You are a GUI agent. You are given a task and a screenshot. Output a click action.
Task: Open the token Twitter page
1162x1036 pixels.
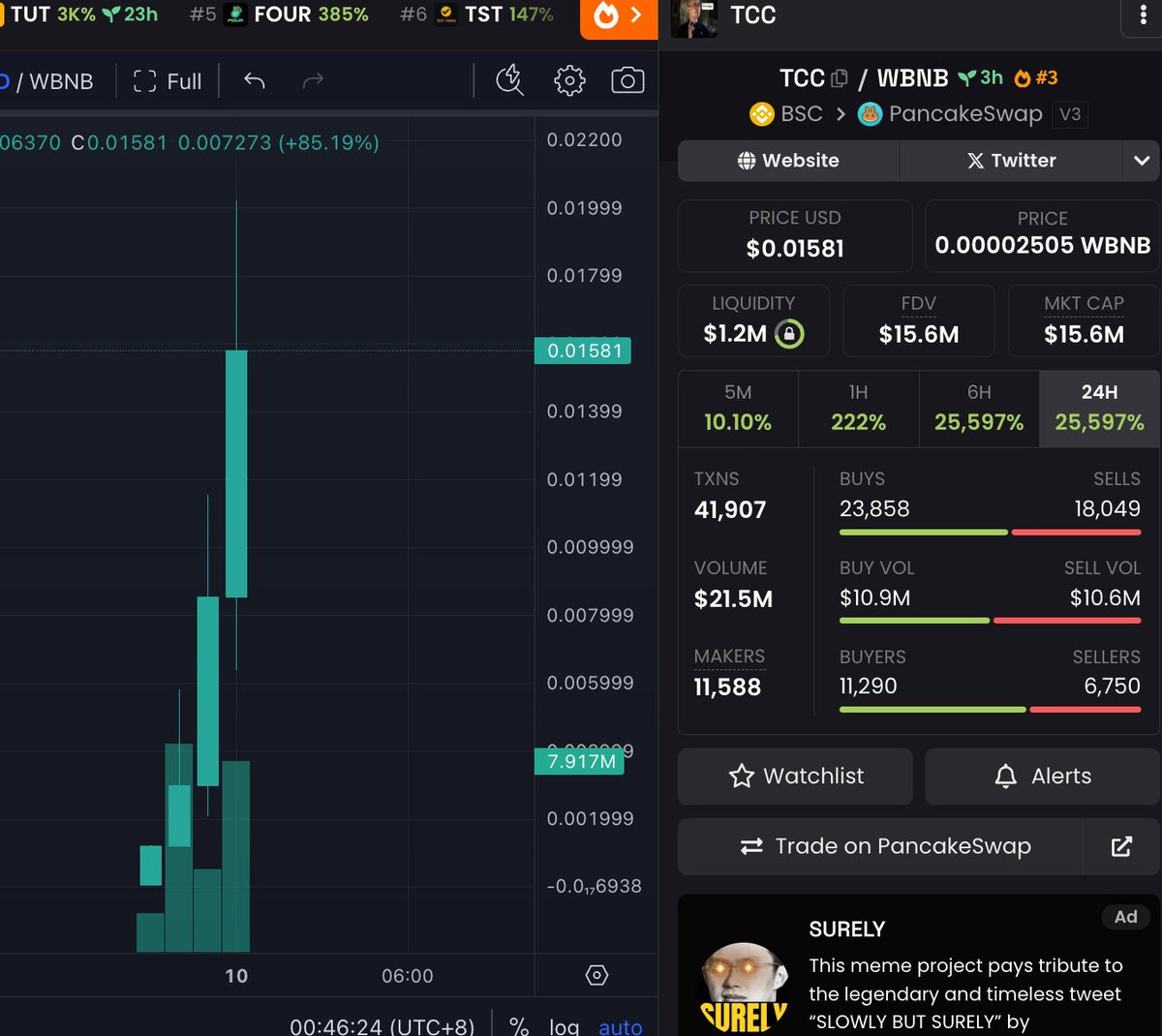tap(1012, 161)
